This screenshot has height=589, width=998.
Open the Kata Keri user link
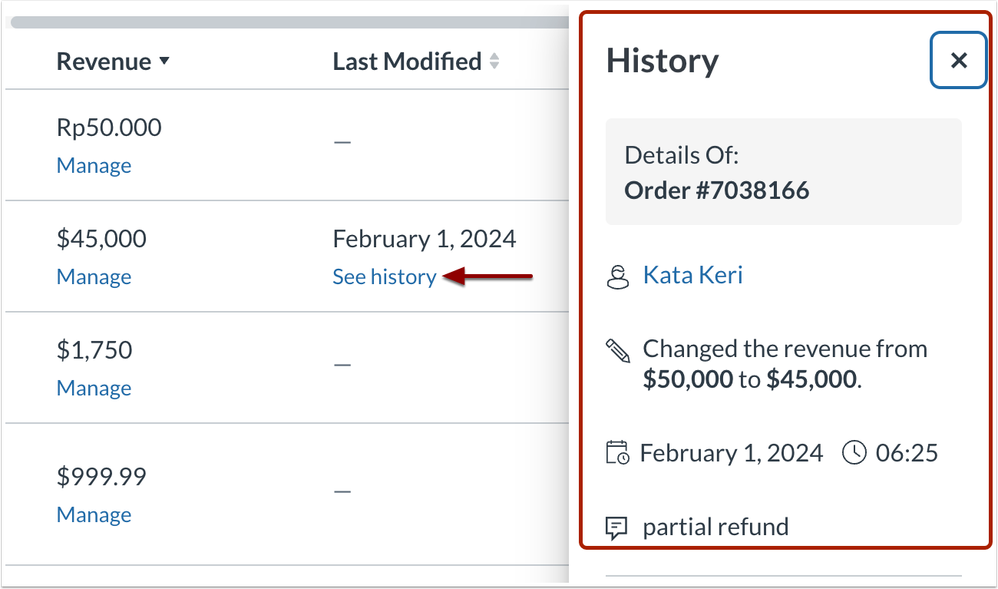click(692, 275)
